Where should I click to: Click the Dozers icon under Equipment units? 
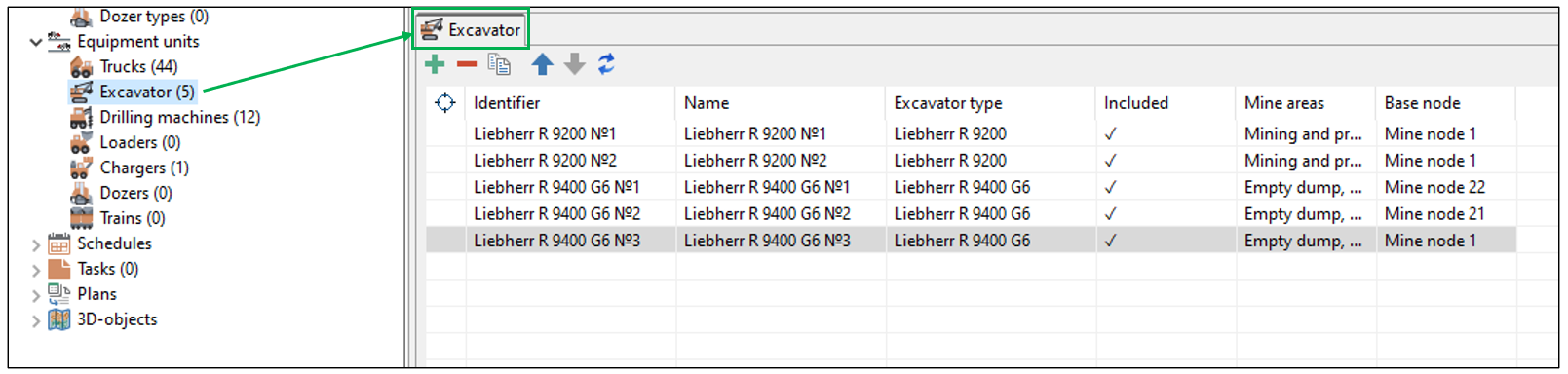coord(82,194)
